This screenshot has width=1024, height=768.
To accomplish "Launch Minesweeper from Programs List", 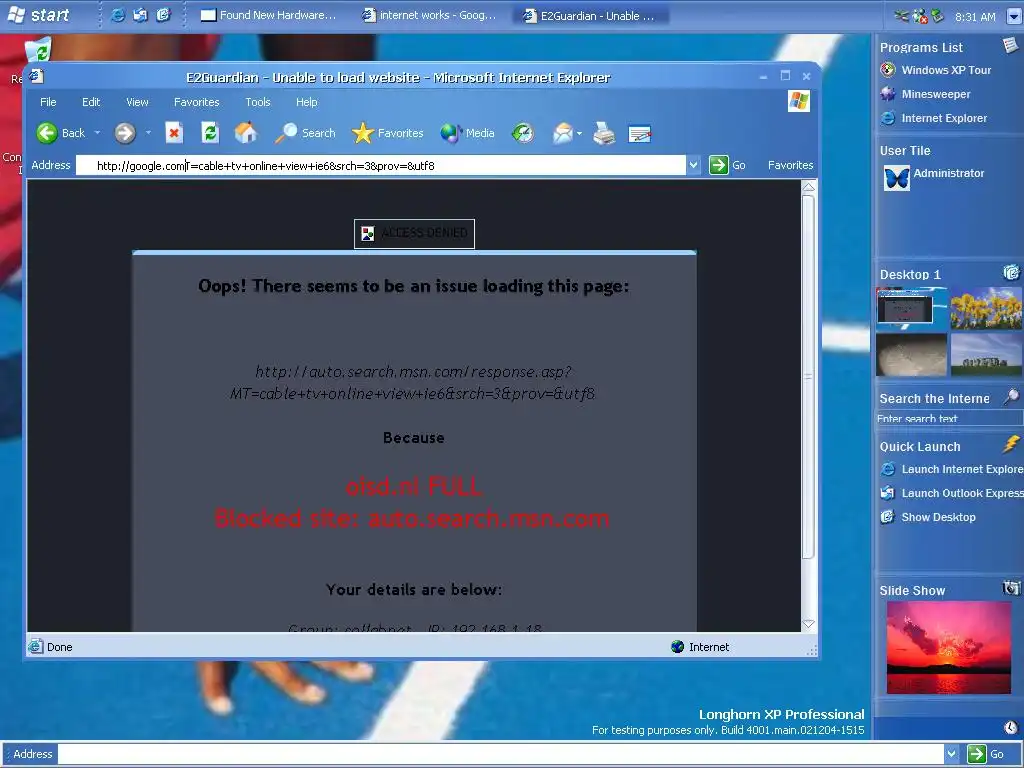I will coord(925,94).
